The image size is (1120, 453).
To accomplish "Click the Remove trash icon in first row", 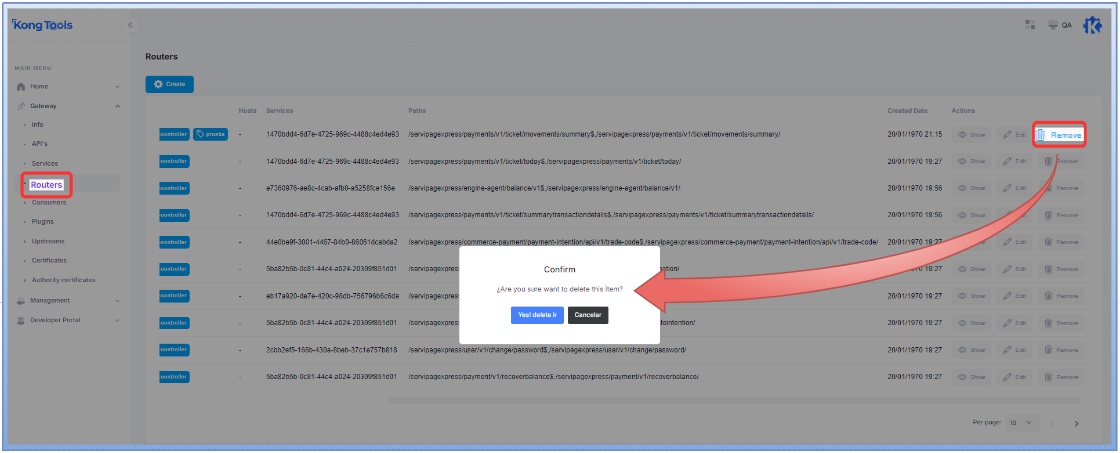I will pyautogui.click(x=1040, y=134).
